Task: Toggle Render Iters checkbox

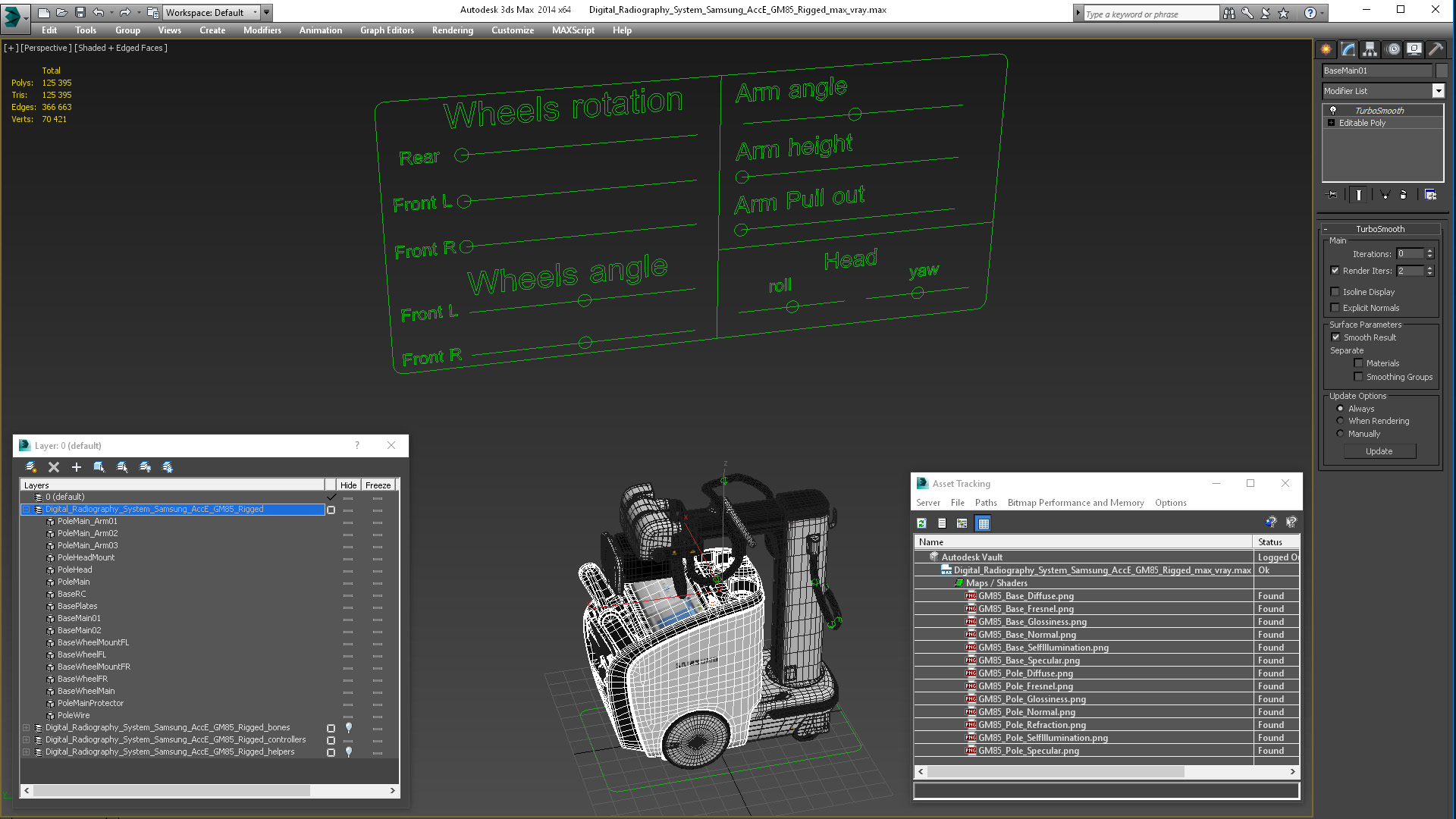Action: click(1335, 271)
